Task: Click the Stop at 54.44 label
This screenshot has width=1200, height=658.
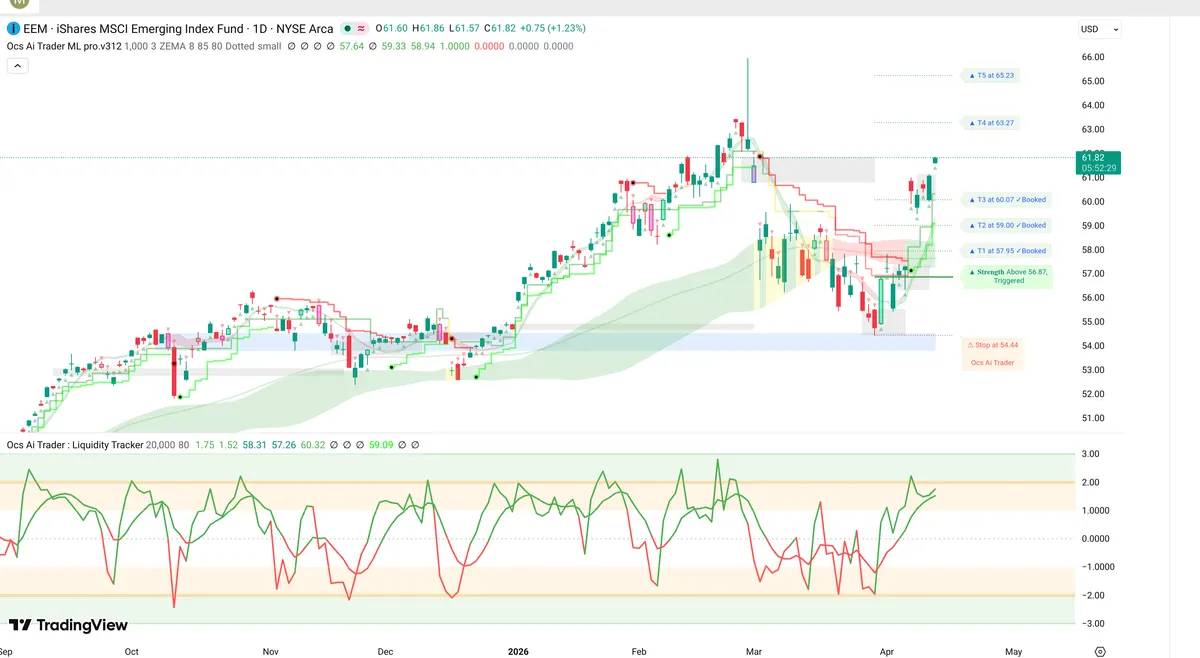Action: click(x=993, y=344)
